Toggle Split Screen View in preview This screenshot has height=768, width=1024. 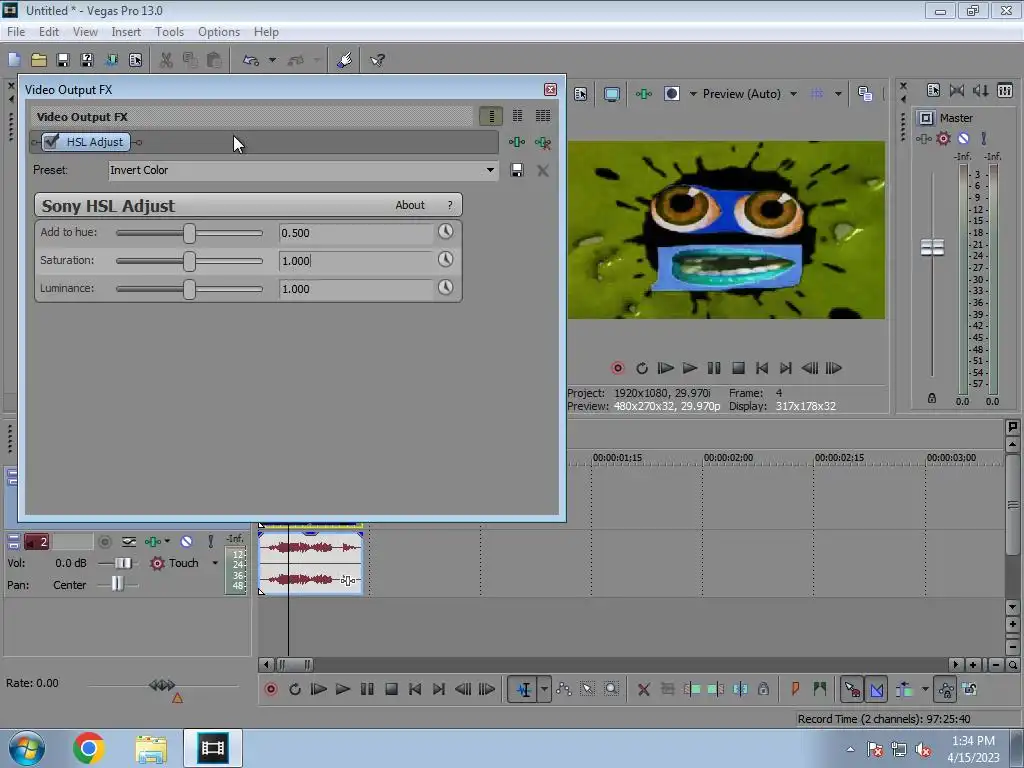pos(672,94)
